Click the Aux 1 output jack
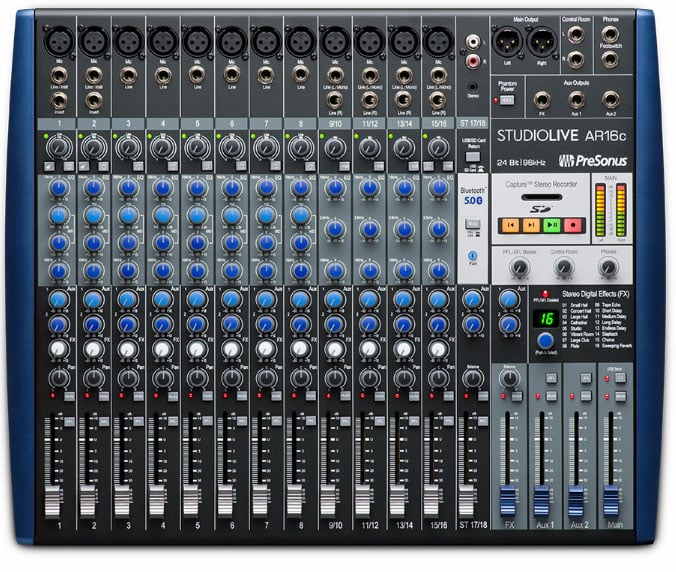Image resolution: width=676 pixels, height=572 pixels. [x=576, y=100]
